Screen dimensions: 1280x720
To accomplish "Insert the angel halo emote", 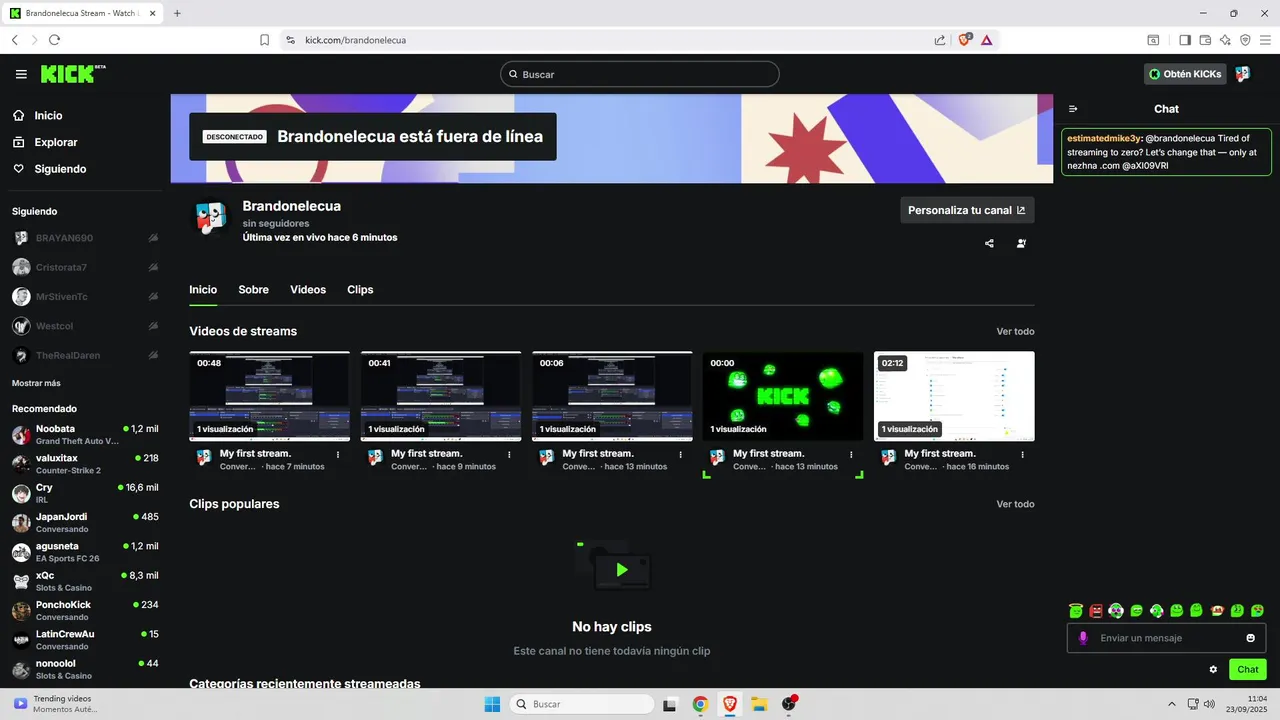I will (1076, 610).
